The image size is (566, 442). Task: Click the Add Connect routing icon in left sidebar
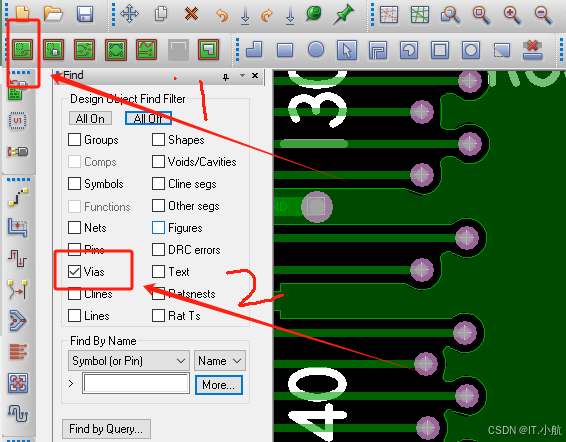pos(18,197)
